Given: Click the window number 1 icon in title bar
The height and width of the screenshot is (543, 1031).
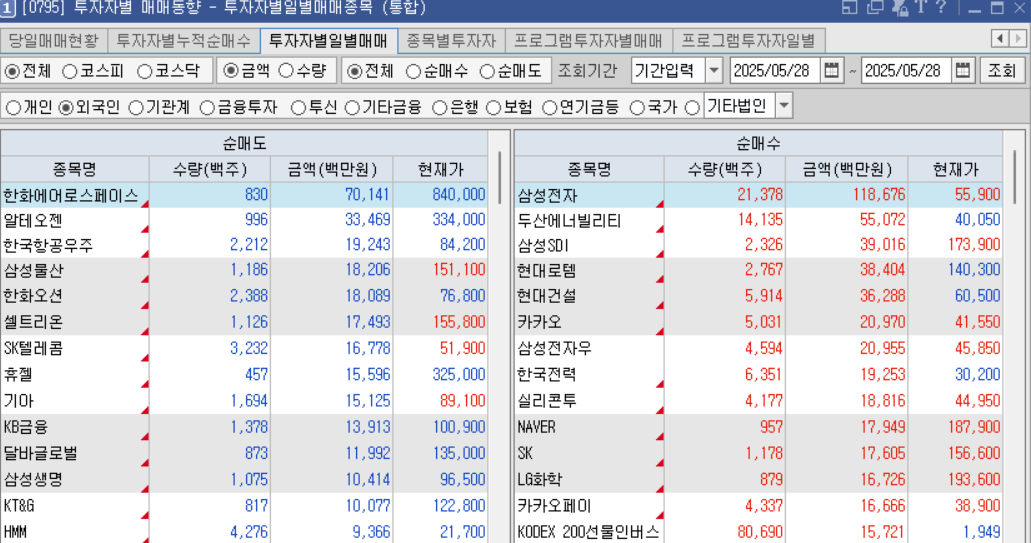Looking at the screenshot, I should coord(7,9).
